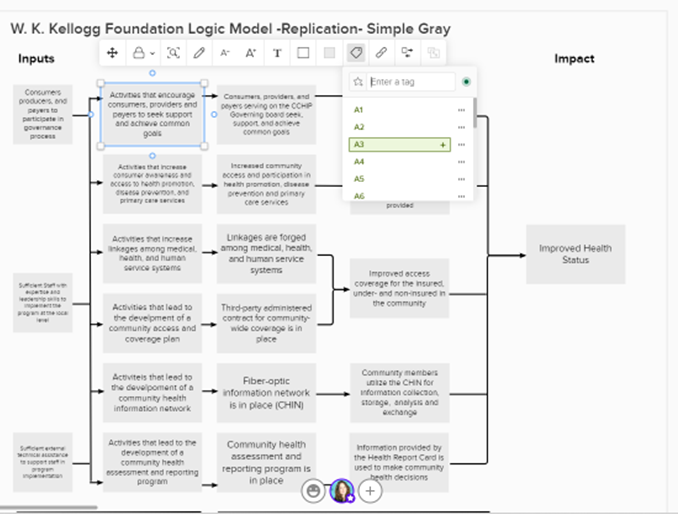Select 'Third-party administered contract' box
The width and height of the screenshot is (678, 514).
(x=266, y=323)
